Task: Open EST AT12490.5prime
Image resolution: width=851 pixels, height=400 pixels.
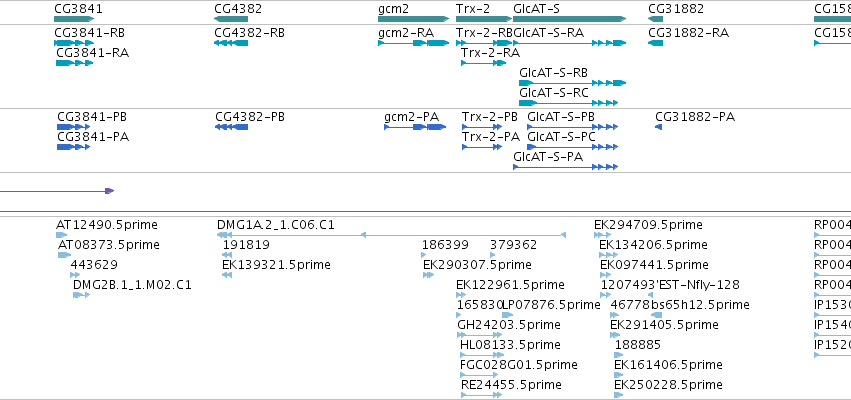Action: (107, 225)
